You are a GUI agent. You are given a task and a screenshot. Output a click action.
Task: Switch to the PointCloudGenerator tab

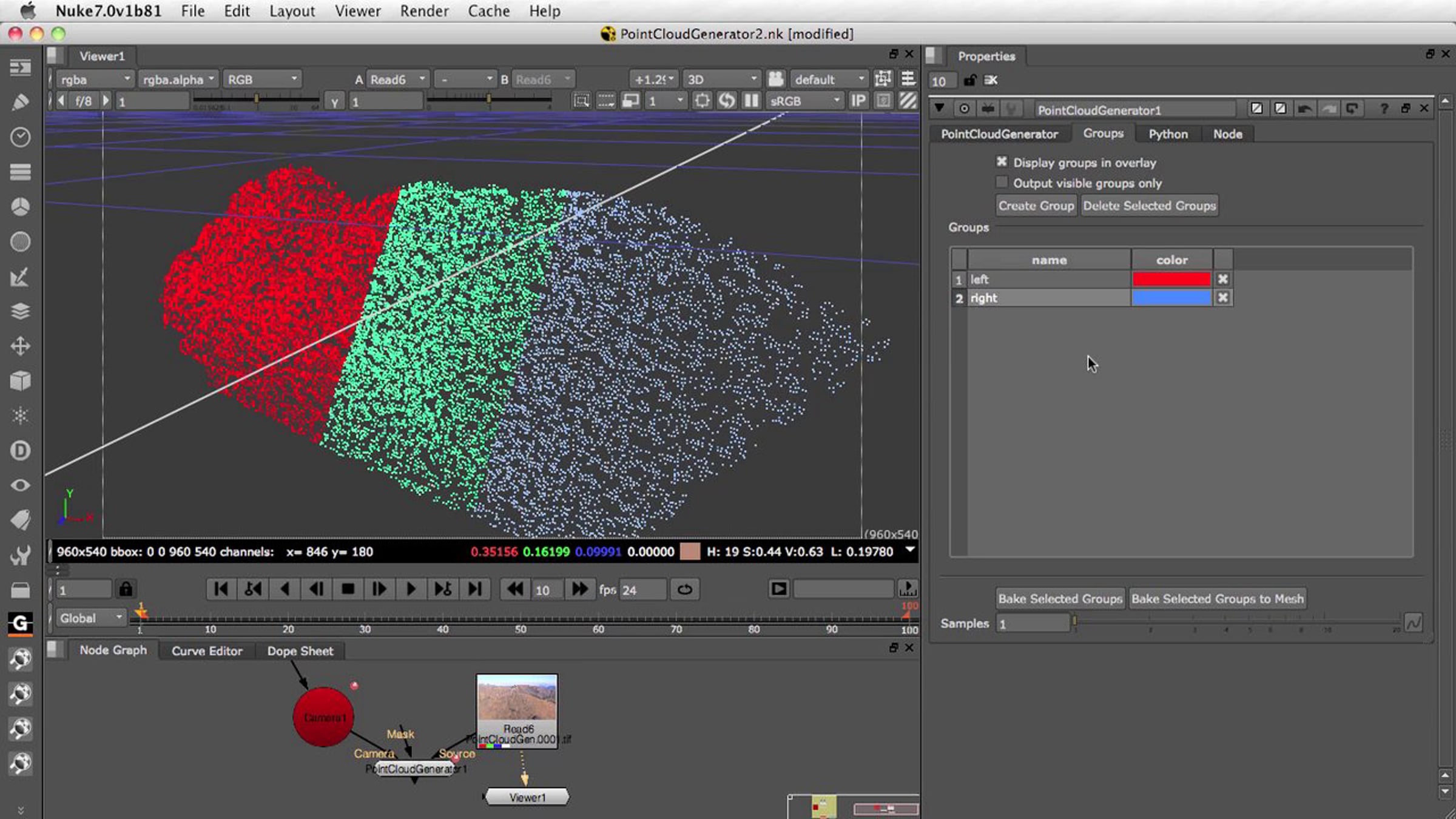(999, 133)
